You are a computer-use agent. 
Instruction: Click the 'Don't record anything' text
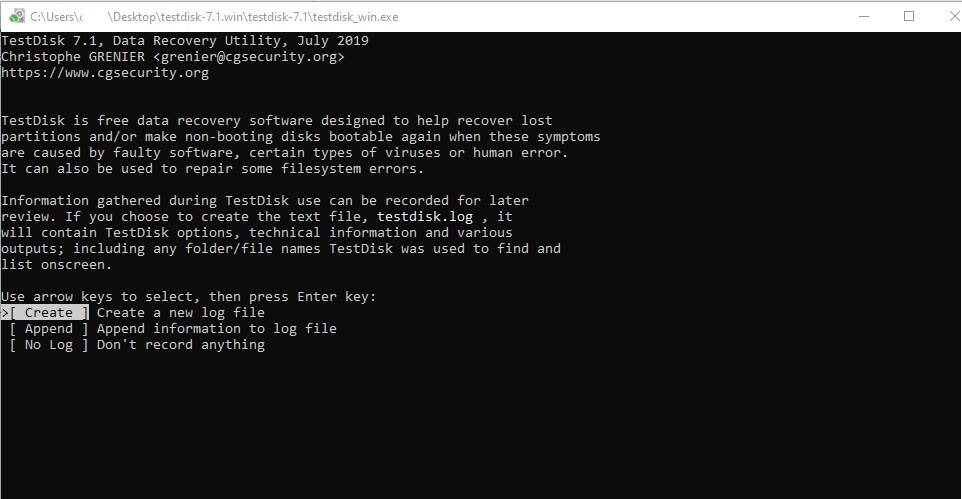pyautogui.click(x=180, y=344)
